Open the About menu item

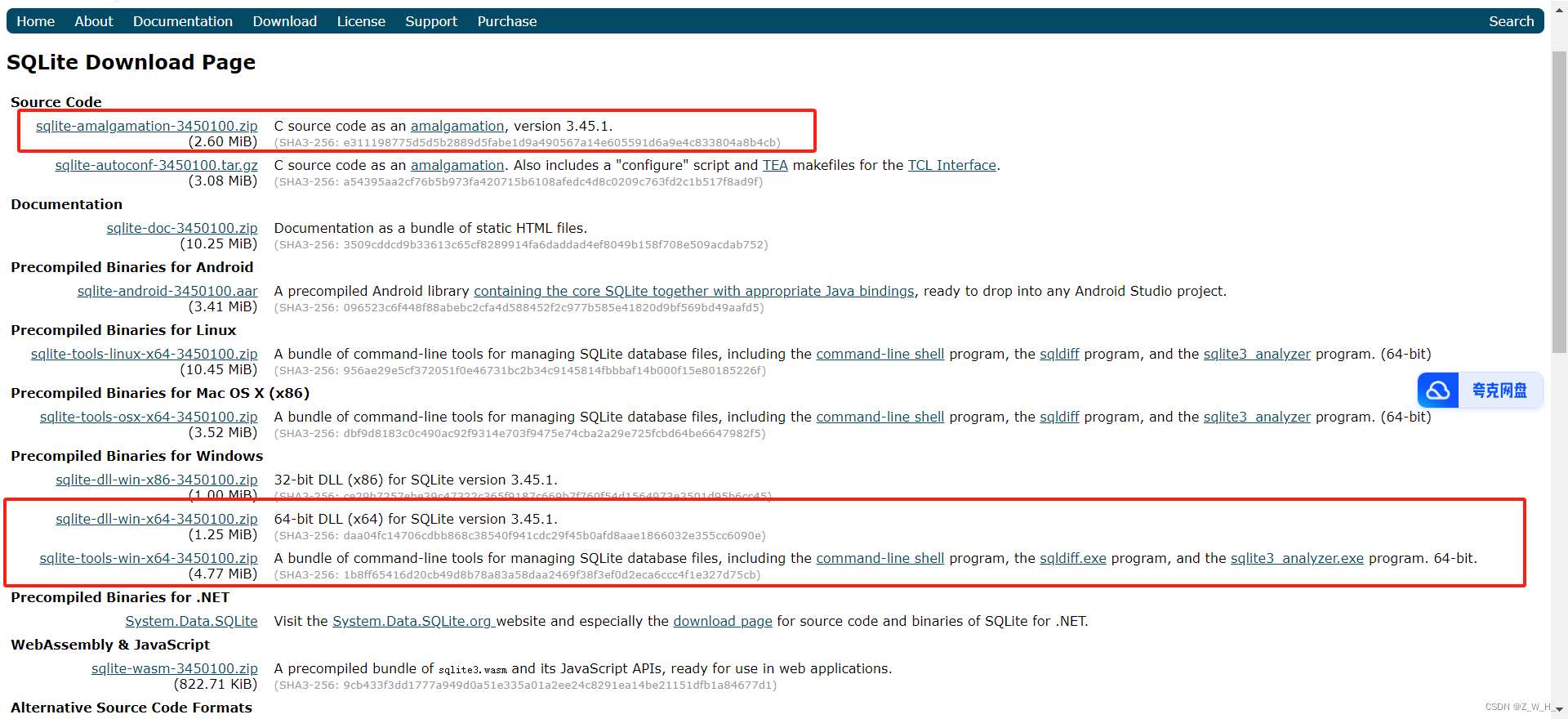(94, 21)
